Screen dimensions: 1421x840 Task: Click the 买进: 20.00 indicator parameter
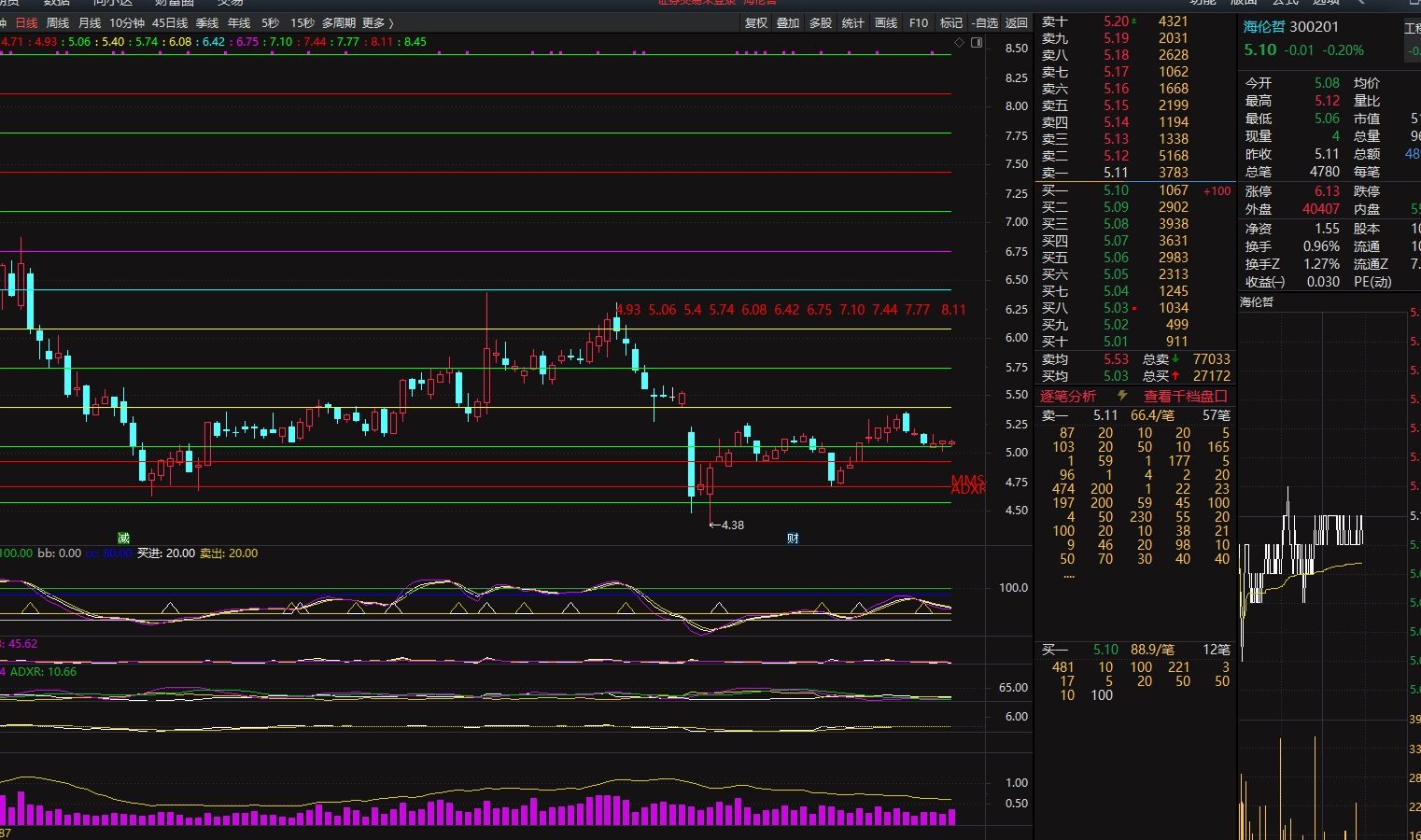[166, 553]
